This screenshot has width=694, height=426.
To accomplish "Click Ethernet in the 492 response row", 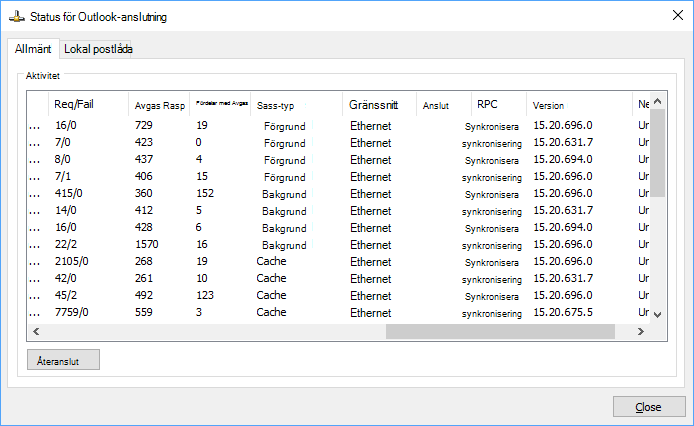I will pos(370,296).
